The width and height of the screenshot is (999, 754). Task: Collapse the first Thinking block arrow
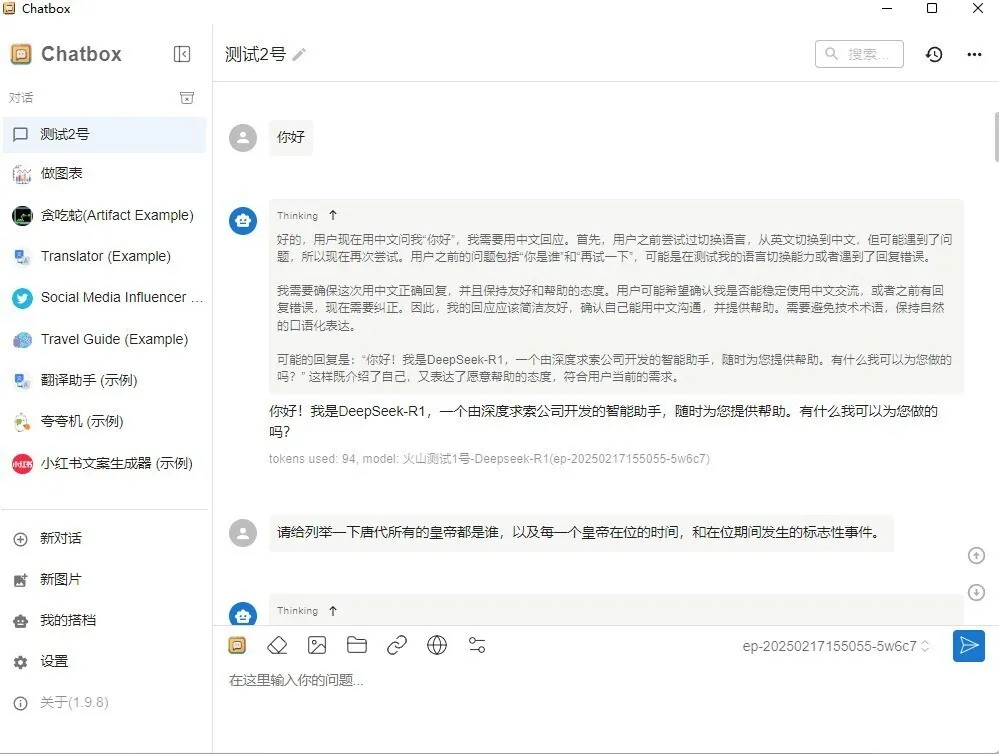333,215
